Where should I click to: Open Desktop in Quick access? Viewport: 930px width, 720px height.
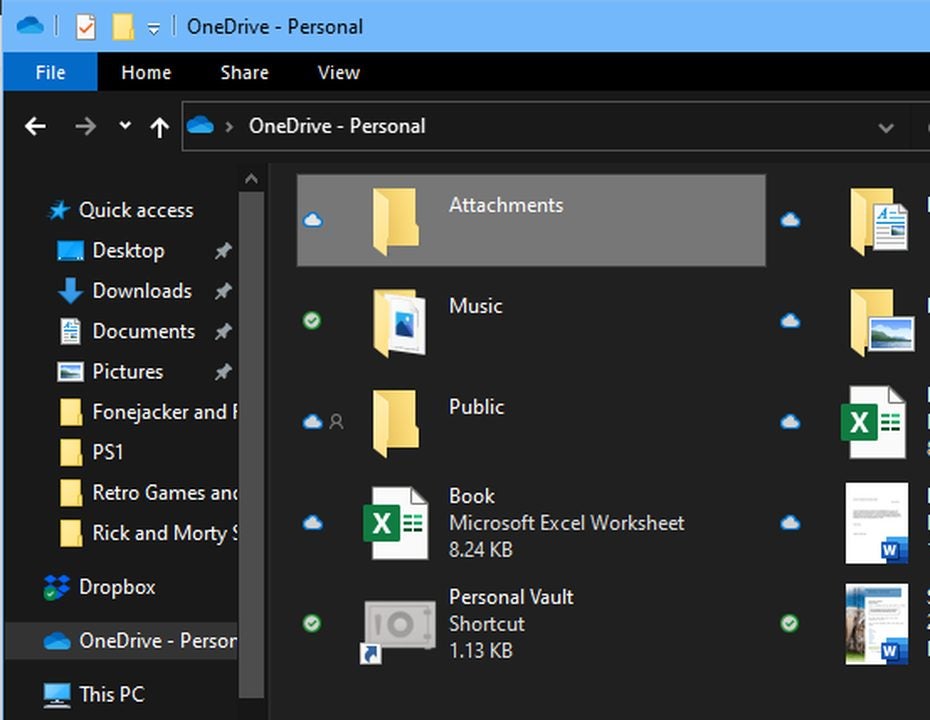[128, 250]
